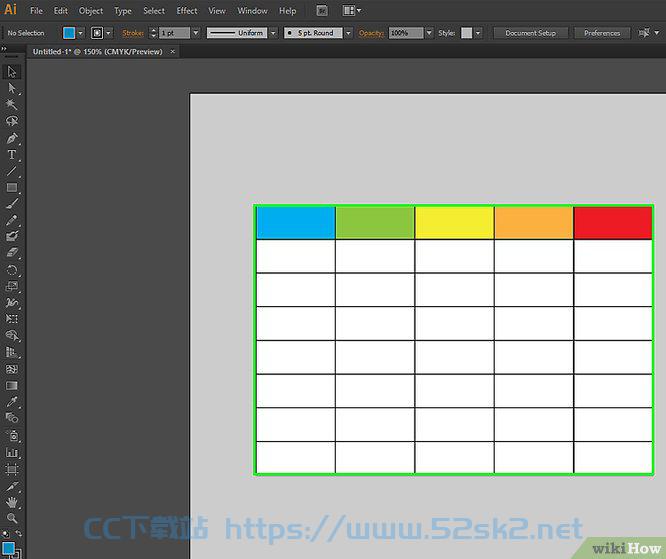
Task: Open the Go to Bridge icon
Action: tap(322, 11)
